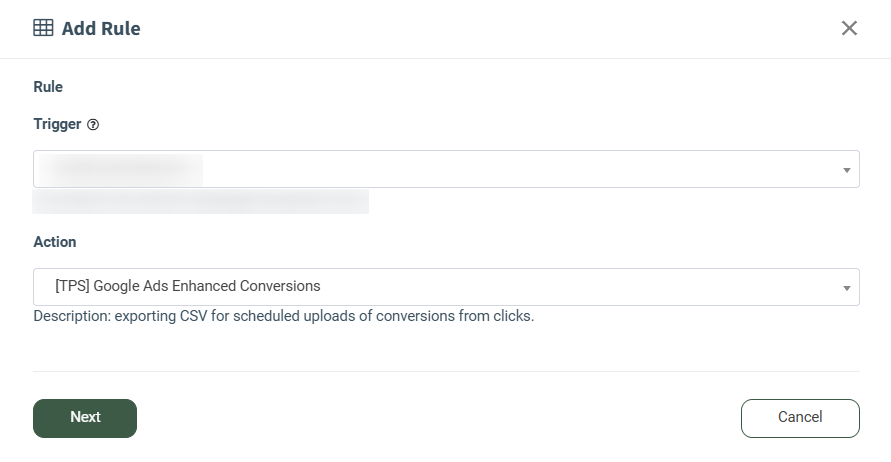Viewport: 891px width, 462px height.
Task: Click the table grid icon beside Add Rule
Action: (43, 28)
